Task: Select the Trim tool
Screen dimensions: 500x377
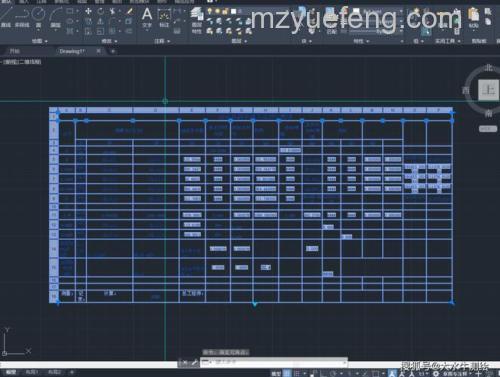Action: click(113, 11)
